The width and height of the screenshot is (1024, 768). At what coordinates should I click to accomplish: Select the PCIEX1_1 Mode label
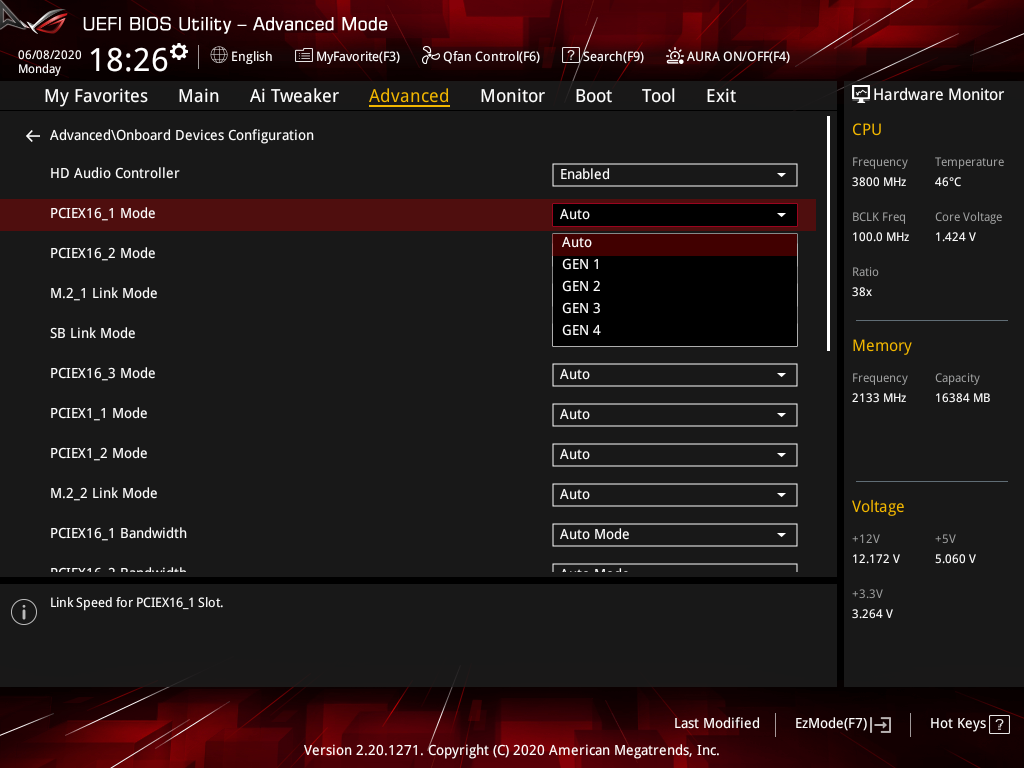99,413
